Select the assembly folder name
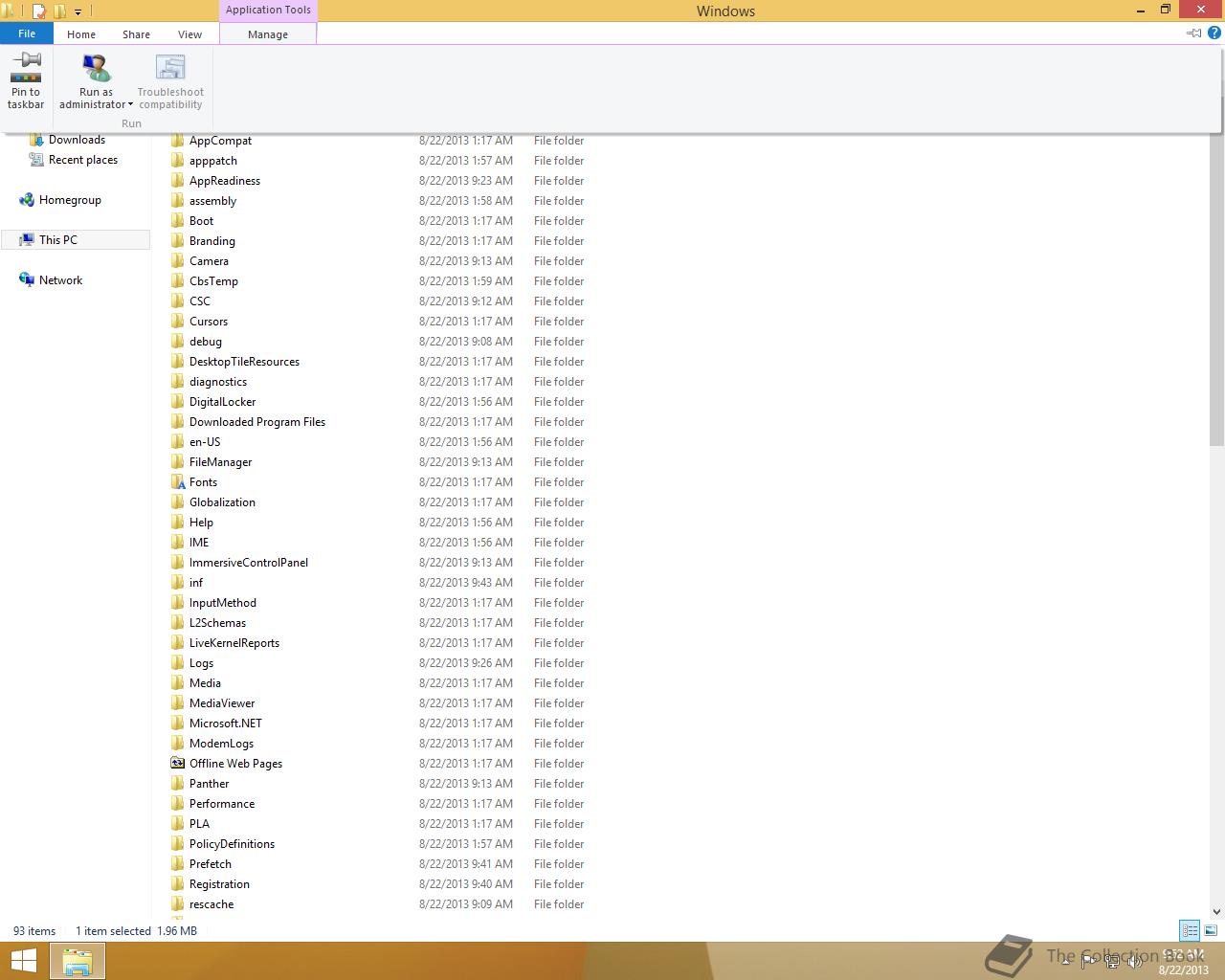The image size is (1225, 980). 212,201
